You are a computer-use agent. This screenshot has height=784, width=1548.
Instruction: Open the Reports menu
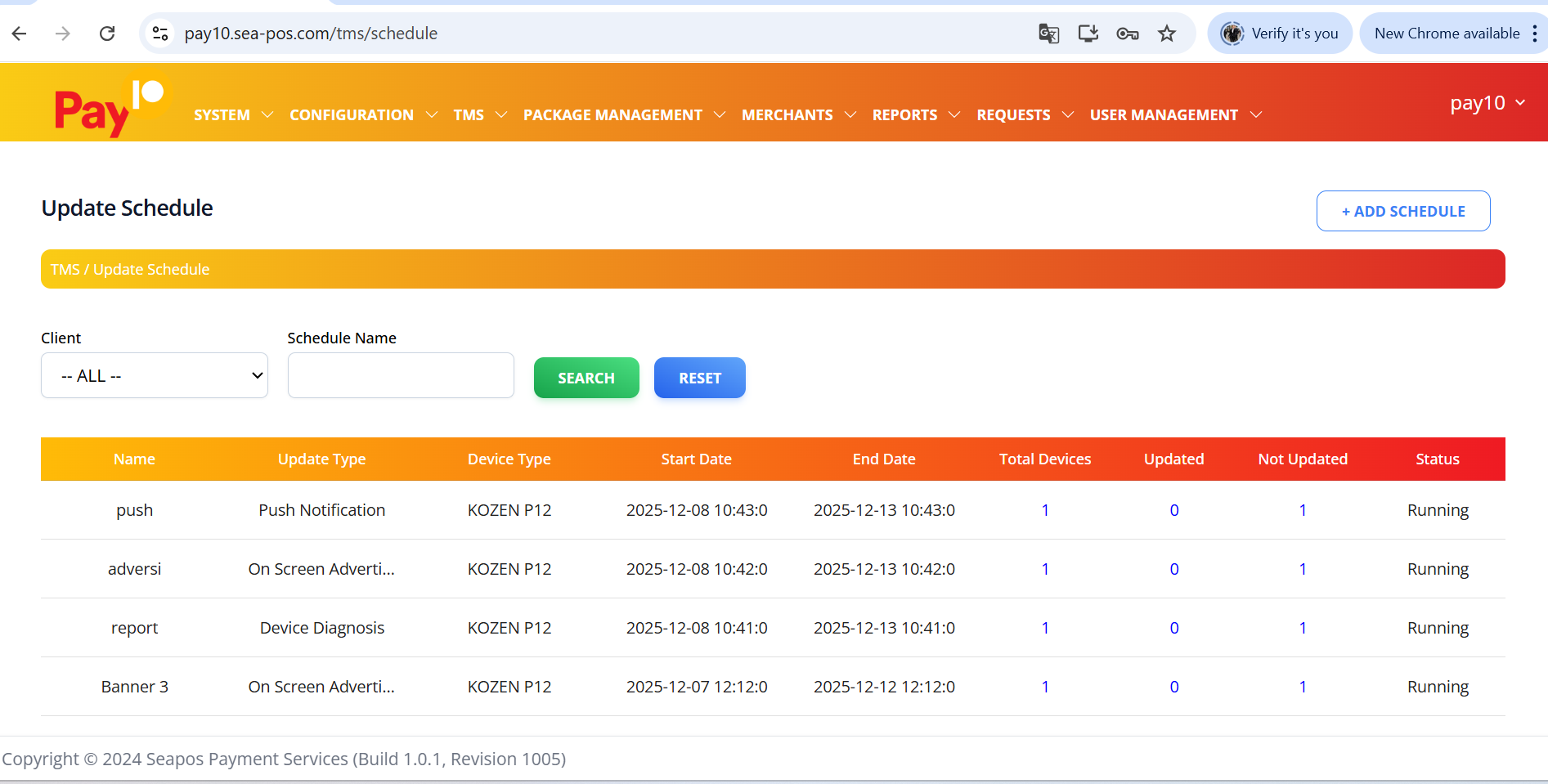pyautogui.click(x=915, y=115)
